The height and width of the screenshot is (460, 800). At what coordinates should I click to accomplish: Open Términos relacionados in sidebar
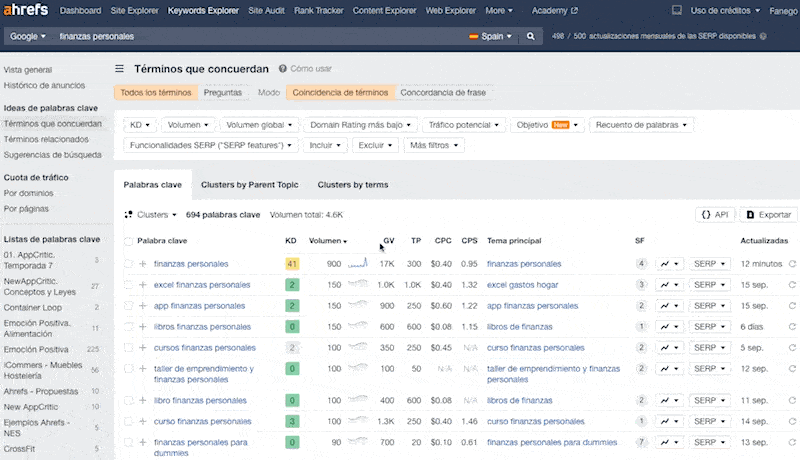[x=46, y=139]
